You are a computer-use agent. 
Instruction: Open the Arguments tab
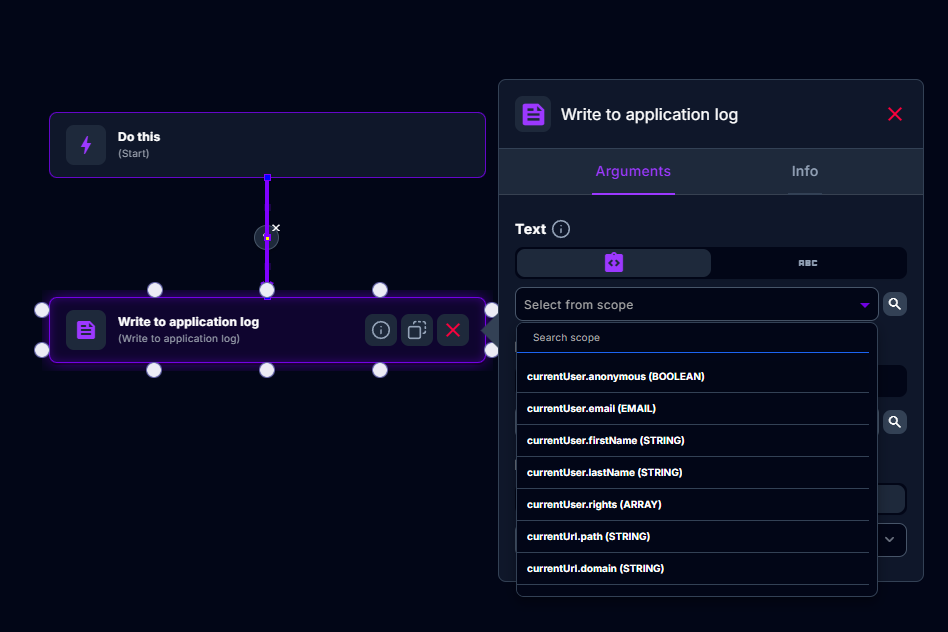coord(633,171)
